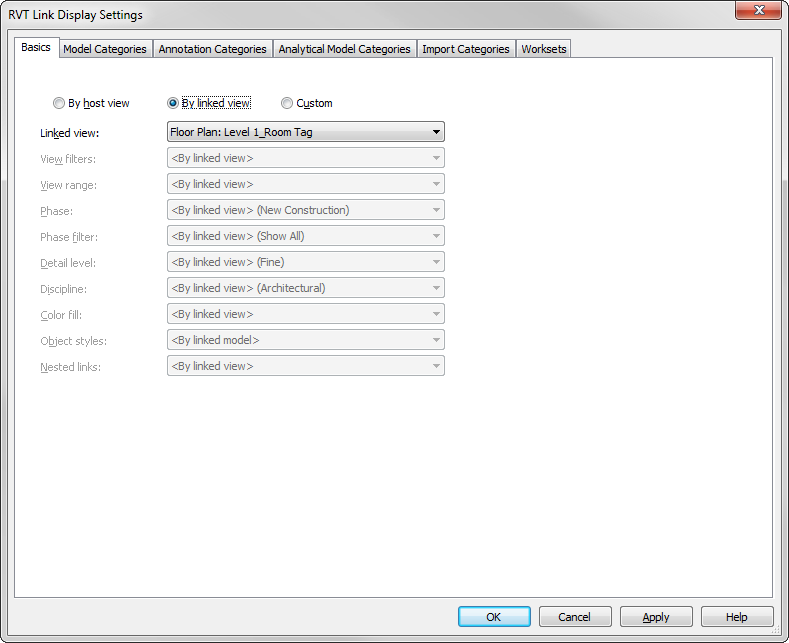The height and width of the screenshot is (643, 789).
Task: Switch to the Worksets tab
Action: coord(543,49)
